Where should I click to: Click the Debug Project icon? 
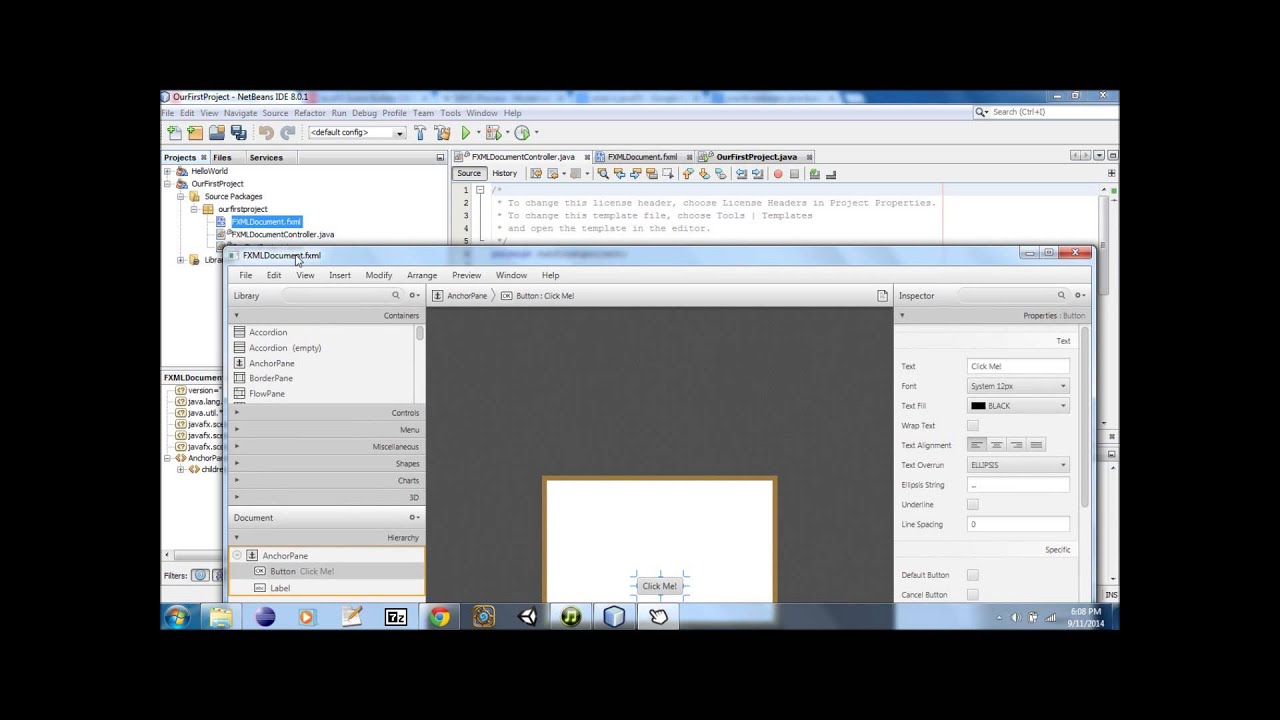coord(493,132)
